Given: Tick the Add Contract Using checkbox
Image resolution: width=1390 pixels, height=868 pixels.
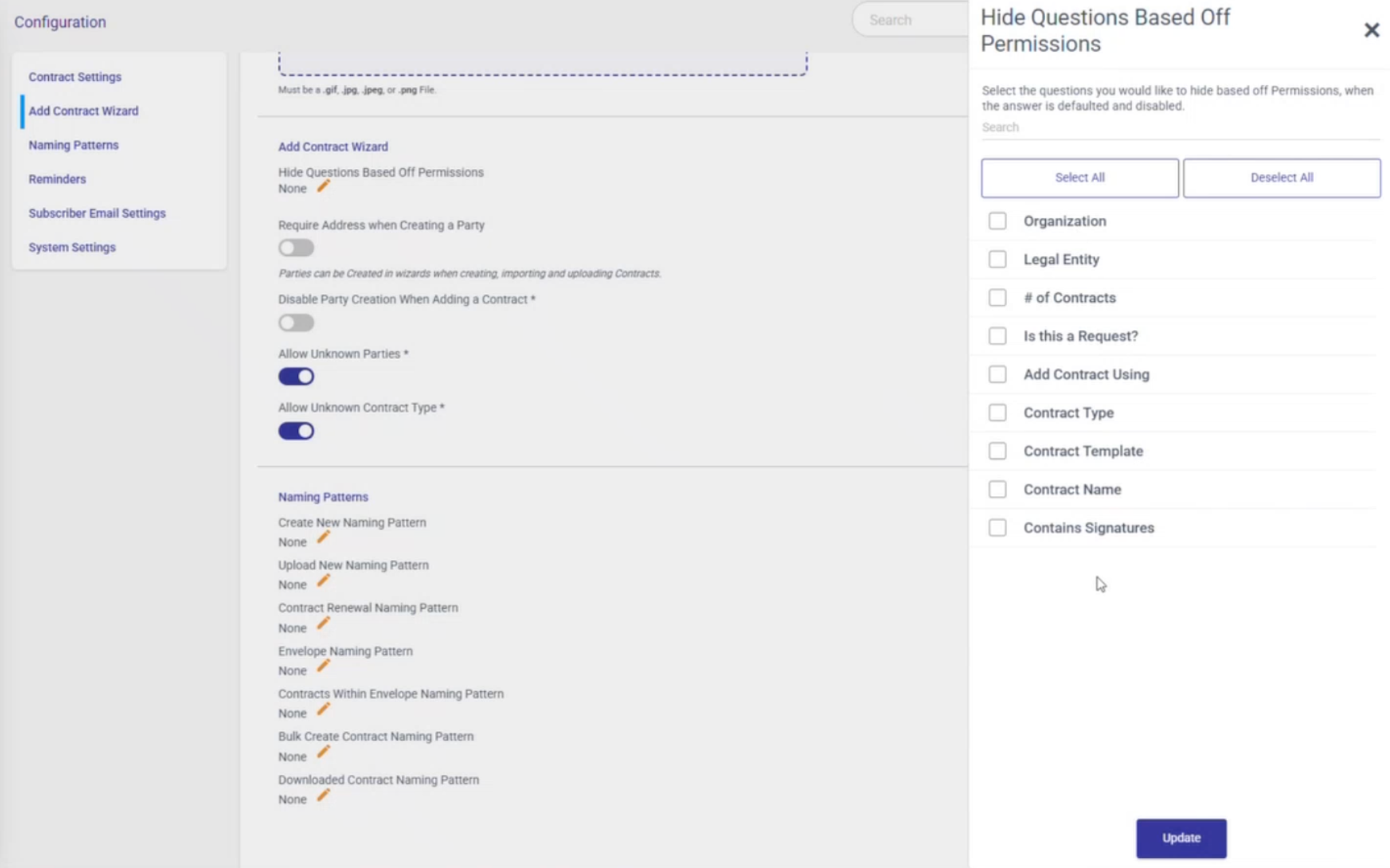Looking at the screenshot, I should click(x=997, y=375).
